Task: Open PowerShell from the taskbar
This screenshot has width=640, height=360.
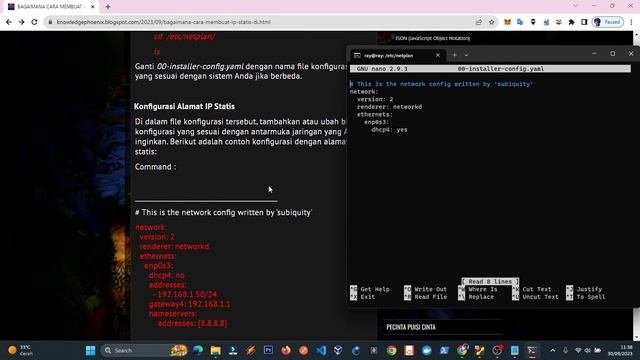Action: (x=444, y=350)
